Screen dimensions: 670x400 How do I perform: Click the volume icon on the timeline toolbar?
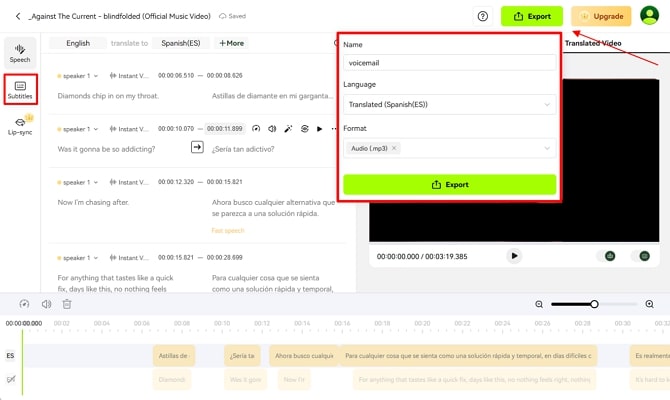point(46,304)
